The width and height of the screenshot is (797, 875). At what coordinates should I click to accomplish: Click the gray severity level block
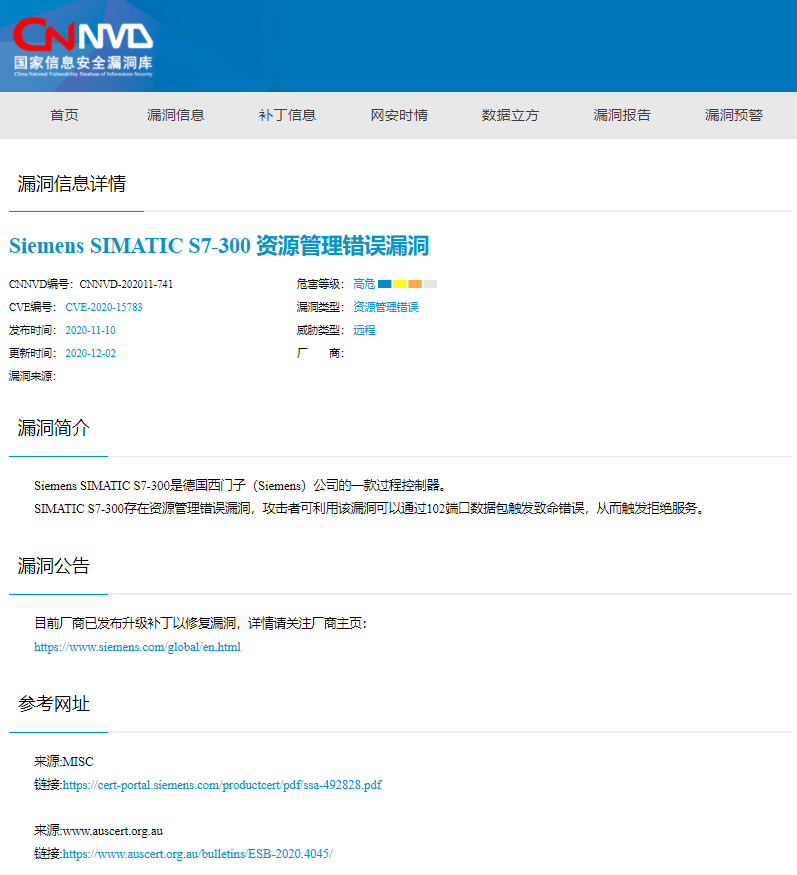[x=430, y=284]
